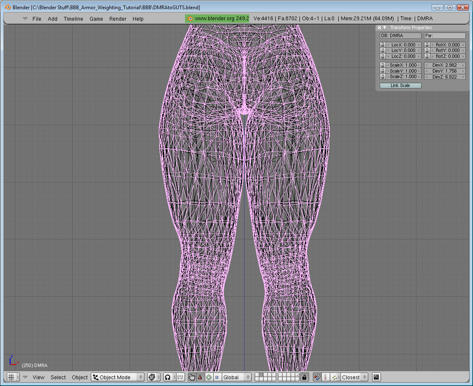473x386 pixels.
Task: Toggle the RotX lock icon
Action: click(427, 45)
